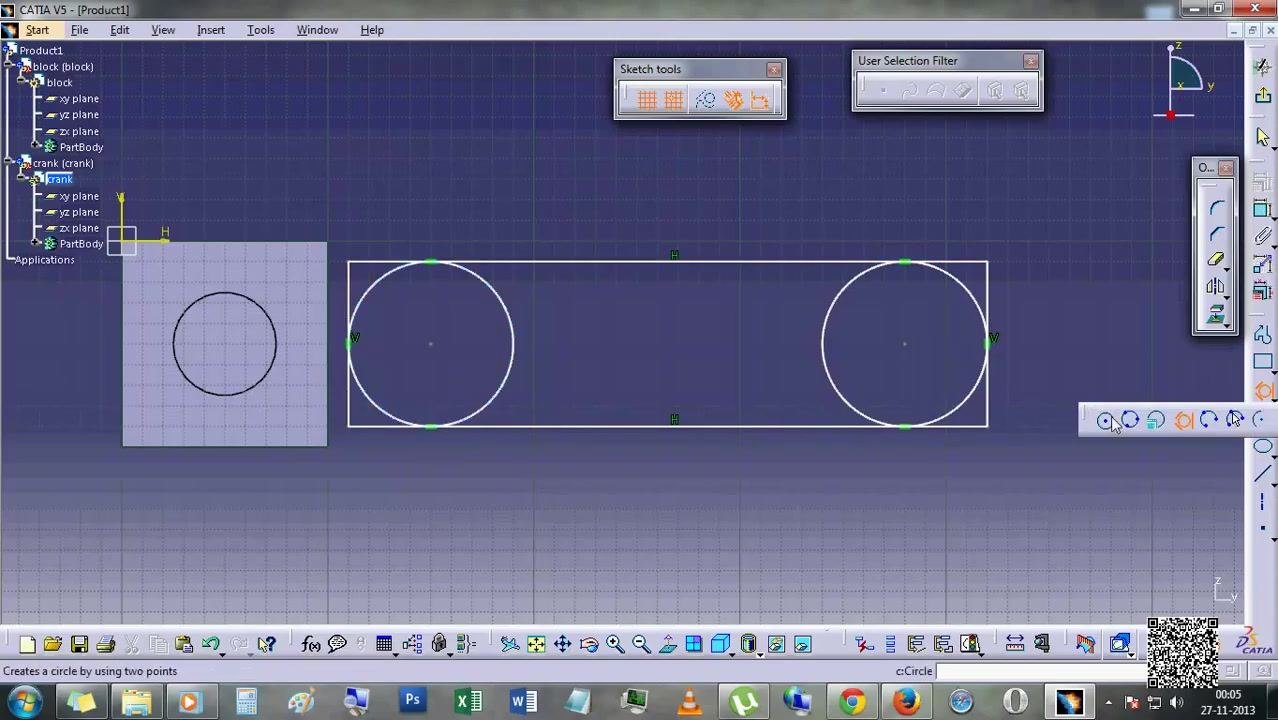The height and width of the screenshot is (720, 1278).
Task: Click the Formula f(x) icon
Action: tap(311, 644)
